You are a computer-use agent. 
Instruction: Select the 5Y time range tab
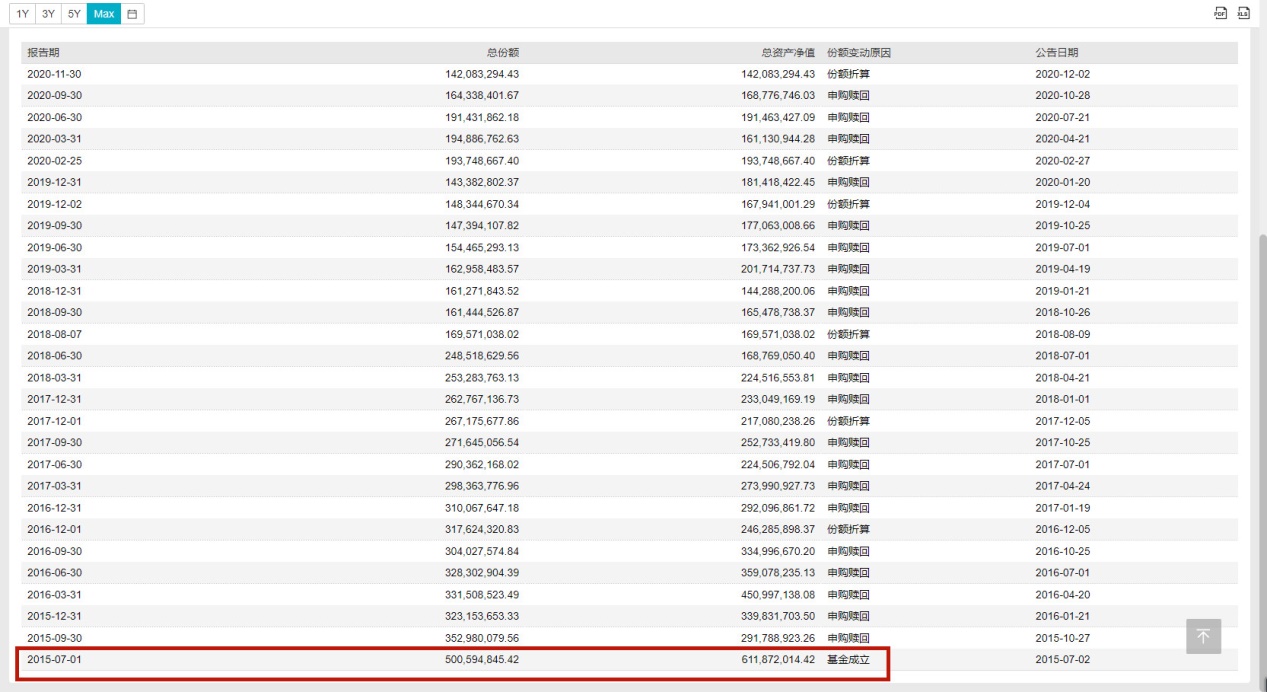tap(74, 14)
